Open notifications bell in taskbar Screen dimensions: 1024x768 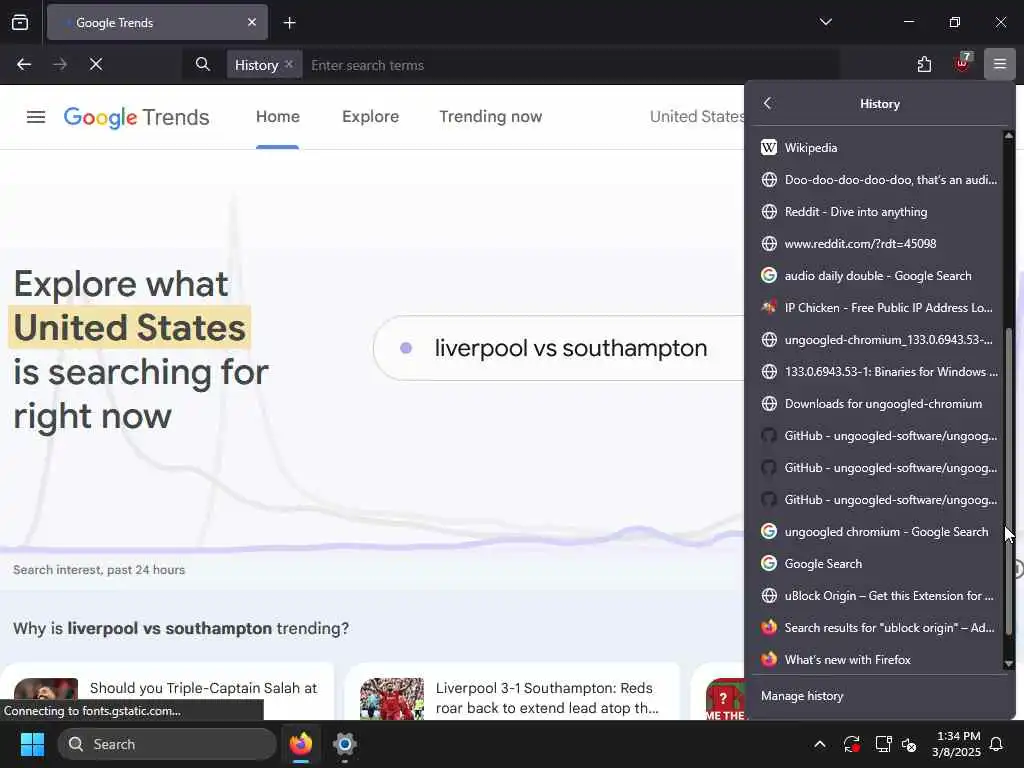[997, 744]
